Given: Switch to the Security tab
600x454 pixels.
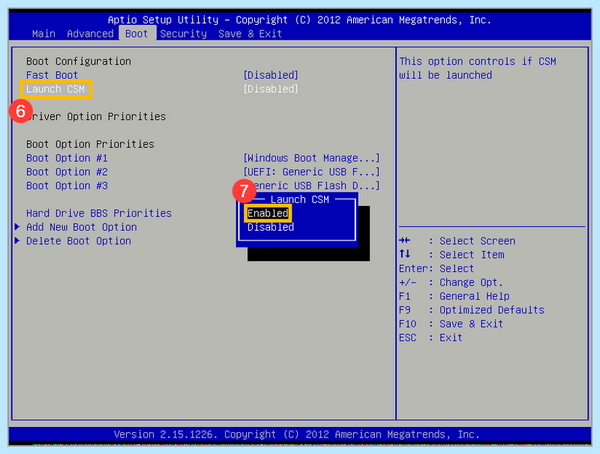Looking at the screenshot, I should (x=183, y=34).
